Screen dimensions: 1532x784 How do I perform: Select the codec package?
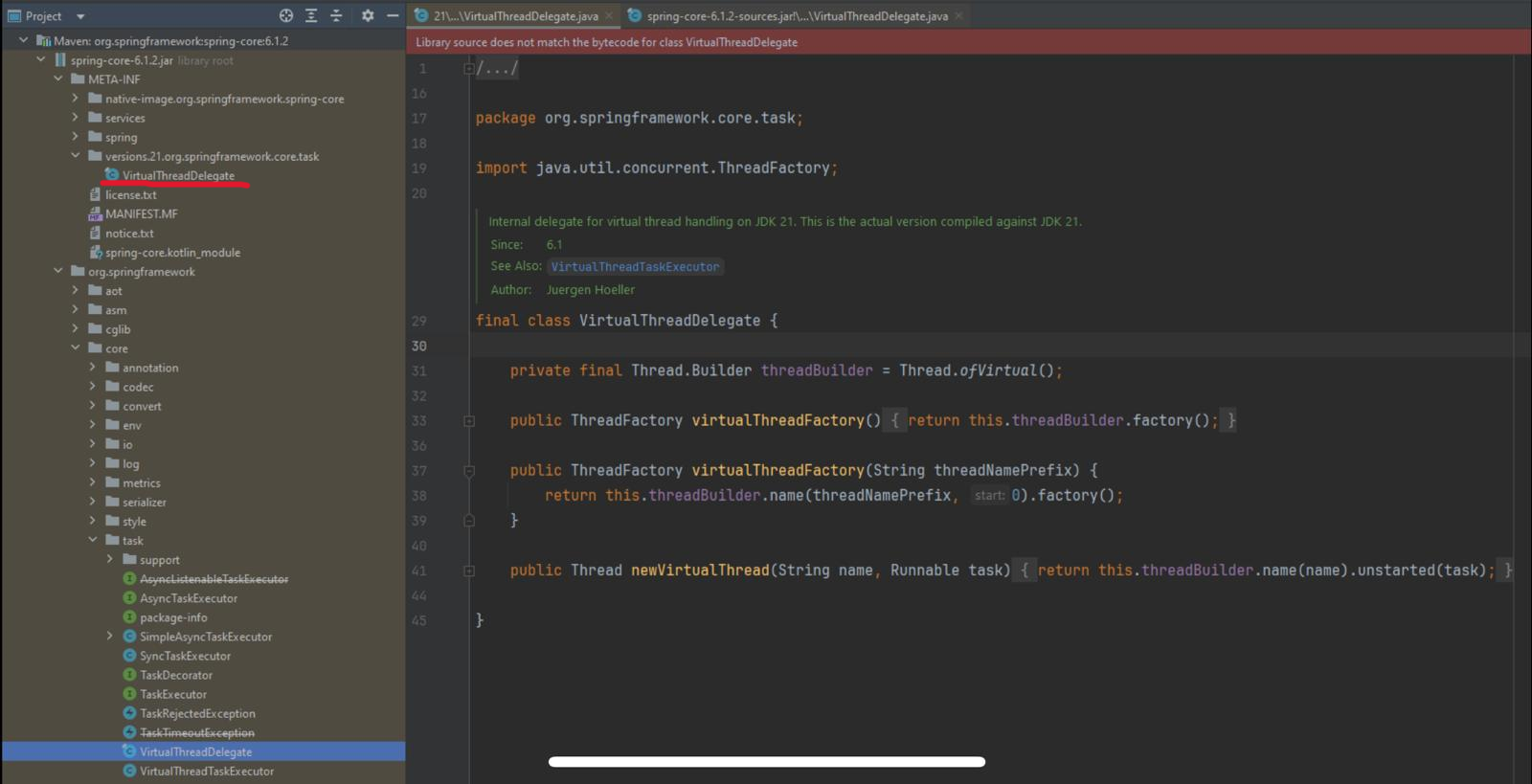[x=138, y=387]
